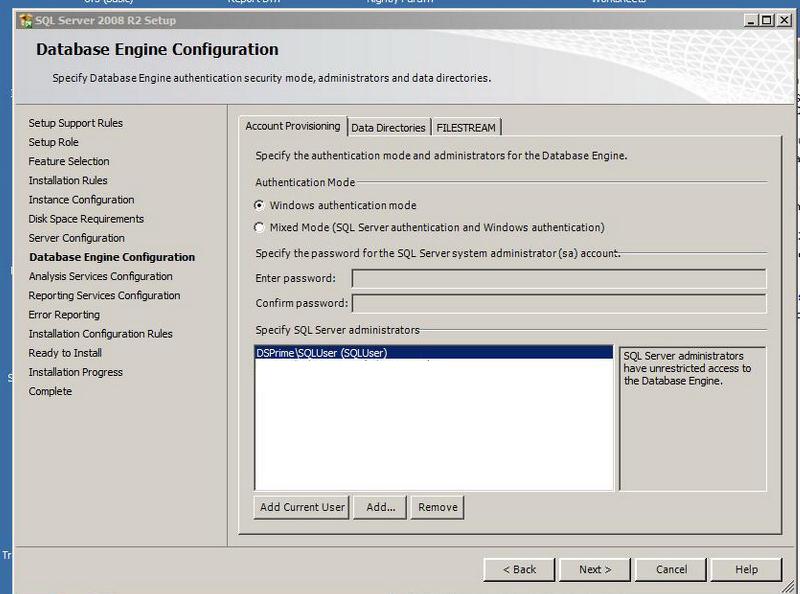Go to previous step with Back button
The height and width of the screenshot is (594, 800).
click(x=519, y=570)
